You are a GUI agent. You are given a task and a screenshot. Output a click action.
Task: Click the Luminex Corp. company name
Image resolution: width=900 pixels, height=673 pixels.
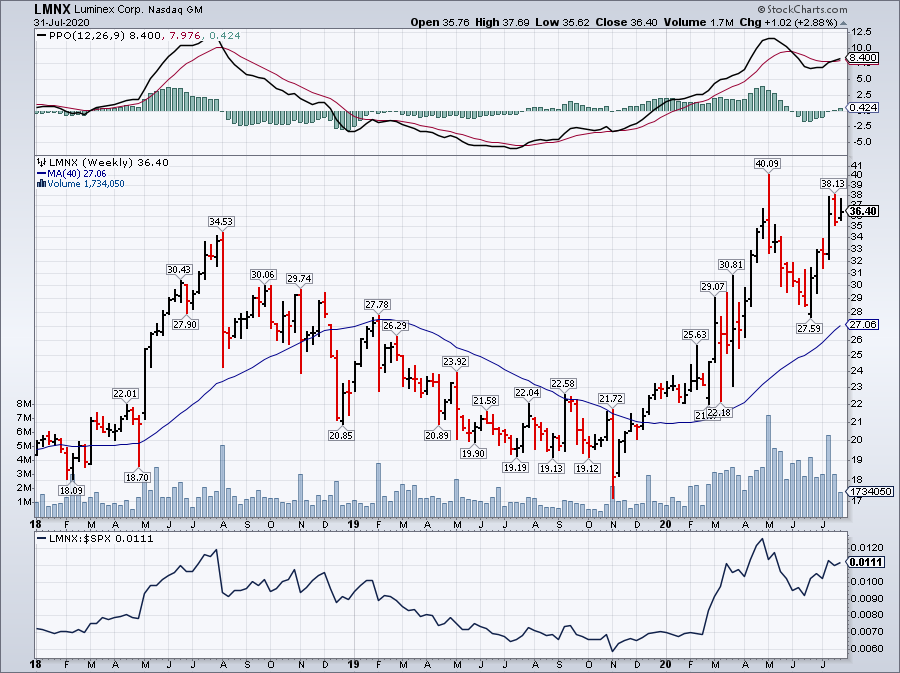click(x=110, y=10)
